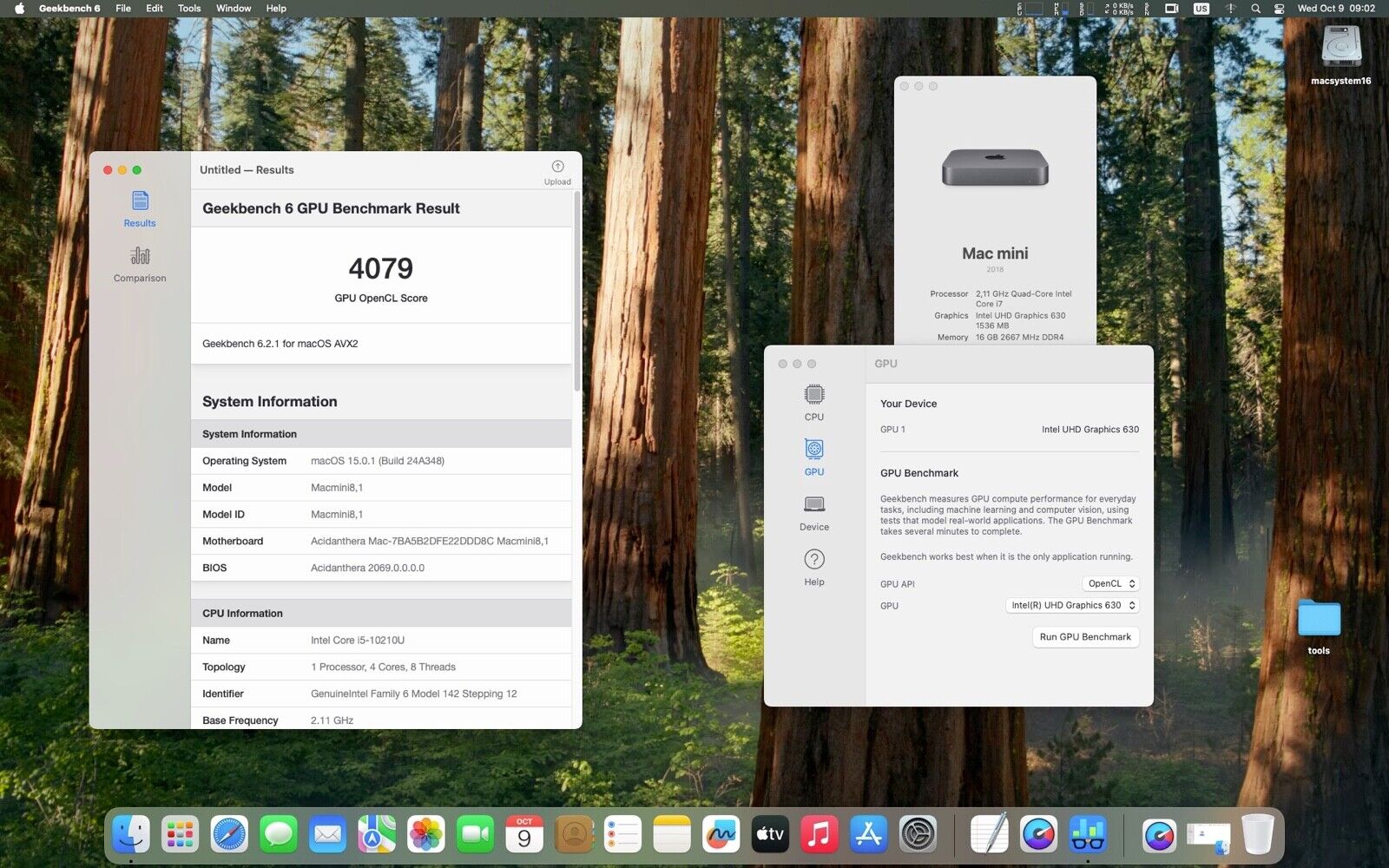Open Photos from the Dock
Viewport: 1389px width, 868px height.
tap(426, 835)
